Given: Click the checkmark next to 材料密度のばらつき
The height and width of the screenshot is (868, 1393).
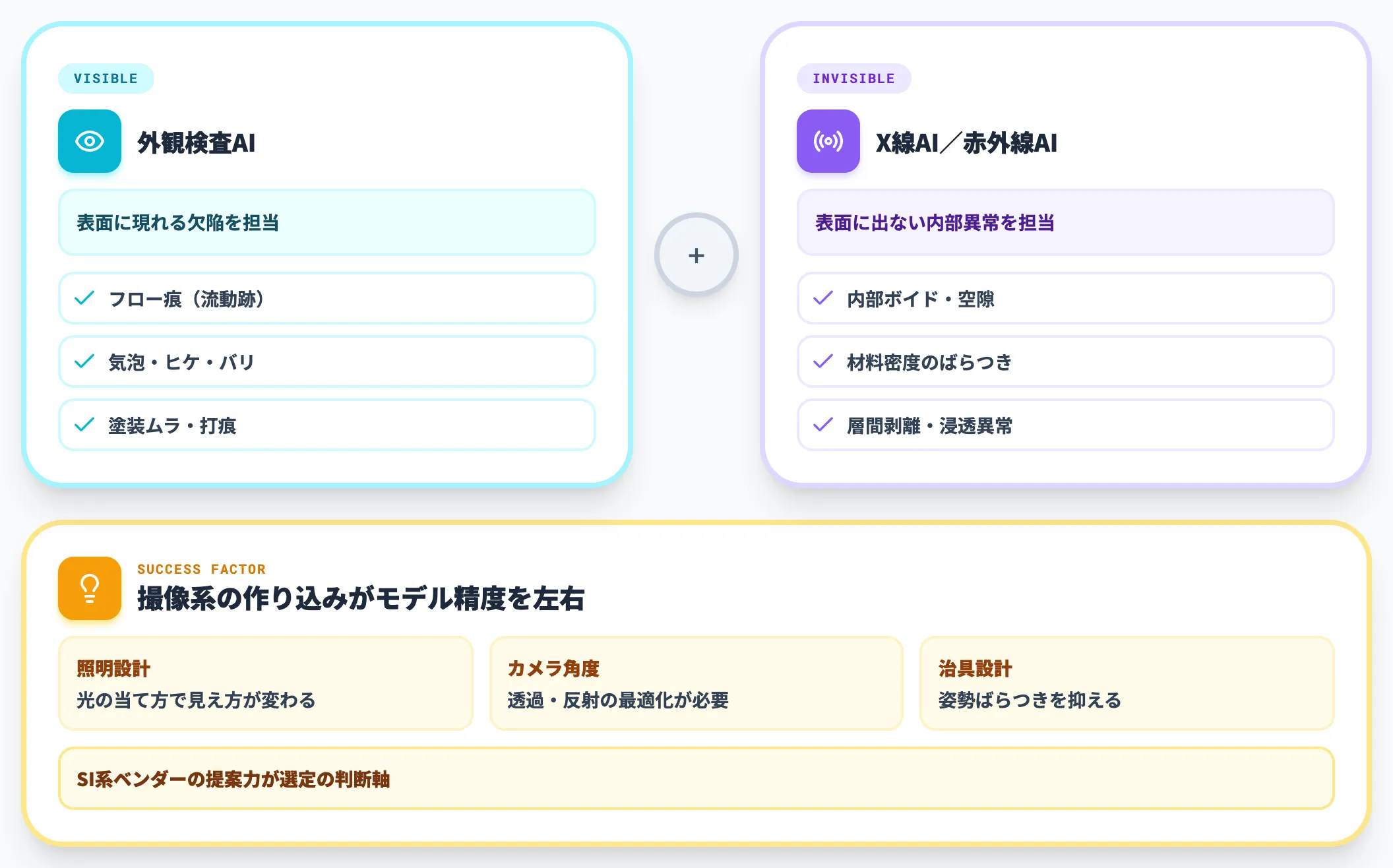Looking at the screenshot, I should coord(823,361).
